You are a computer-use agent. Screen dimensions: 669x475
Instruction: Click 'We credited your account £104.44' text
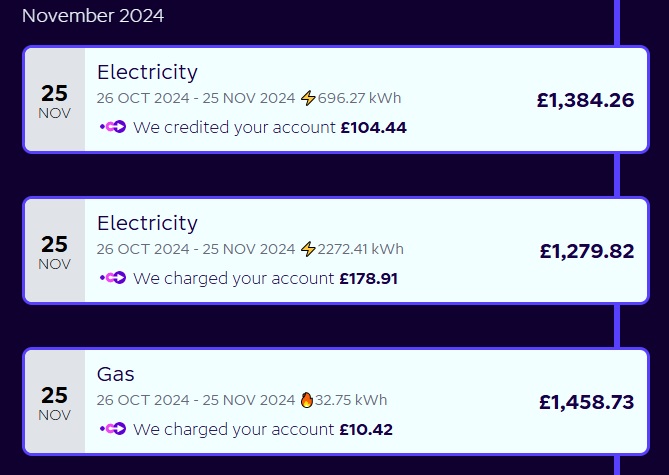[270, 128]
